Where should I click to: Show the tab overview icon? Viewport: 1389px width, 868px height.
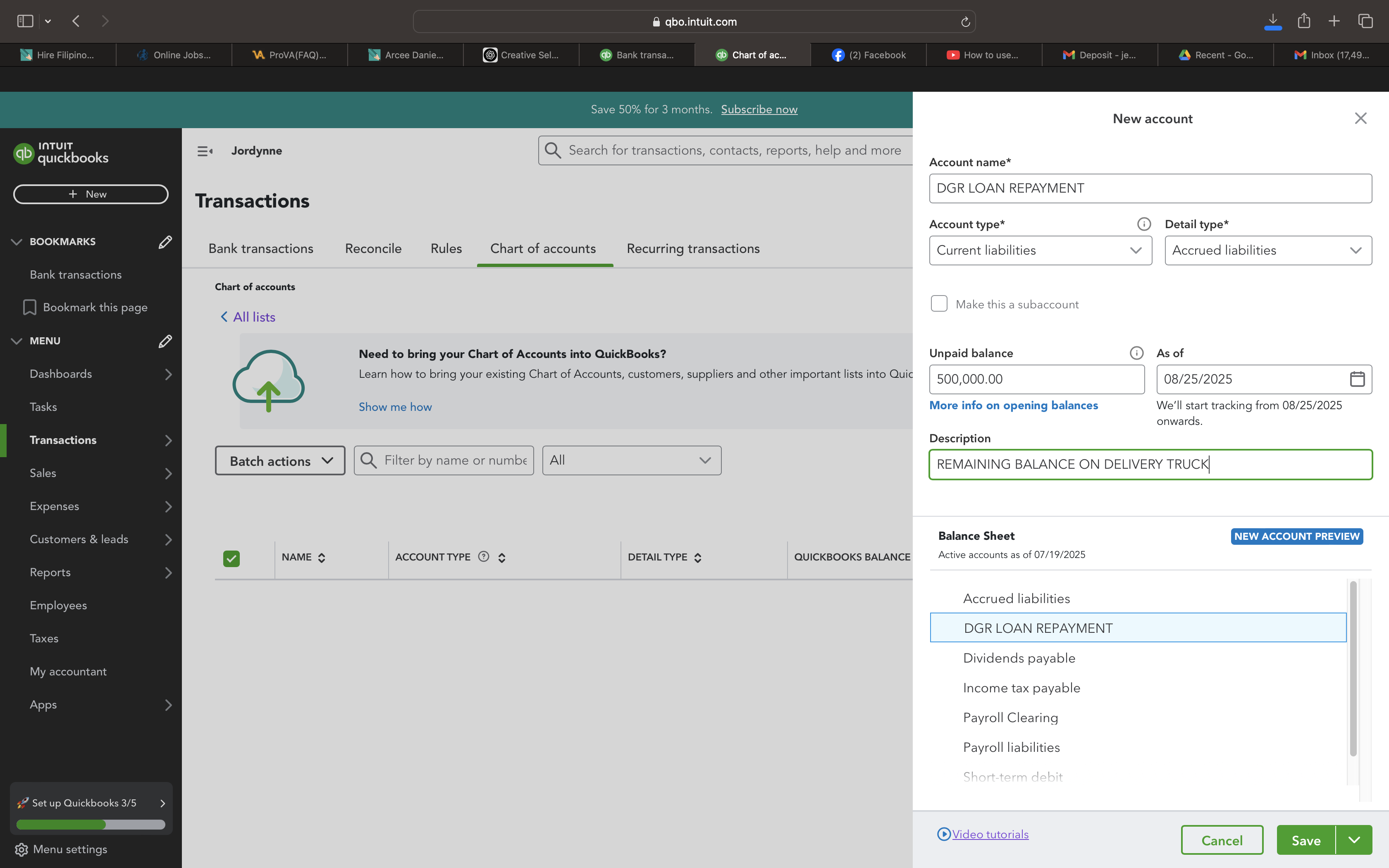click(x=1365, y=21)
